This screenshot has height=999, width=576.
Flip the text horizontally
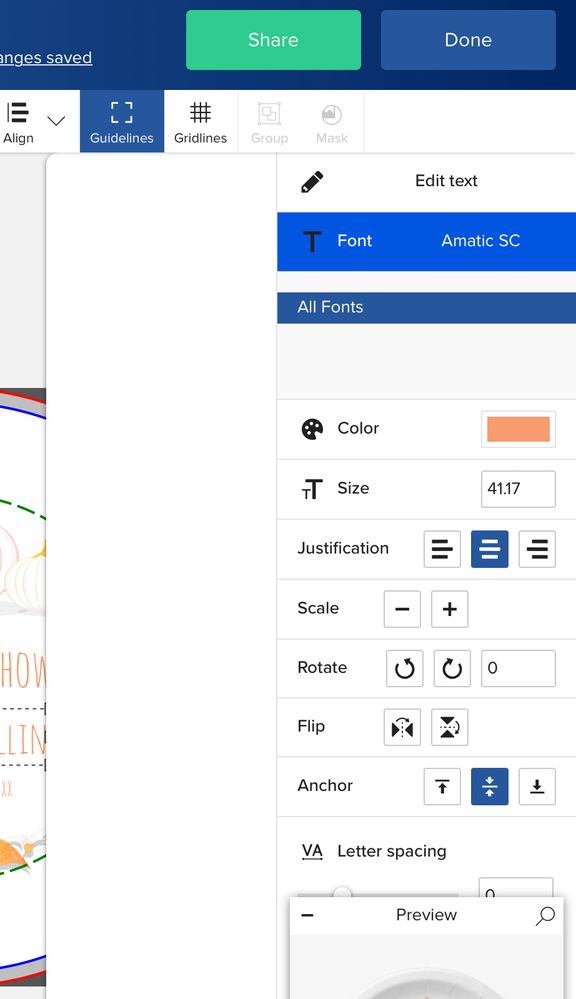(402, 727)
